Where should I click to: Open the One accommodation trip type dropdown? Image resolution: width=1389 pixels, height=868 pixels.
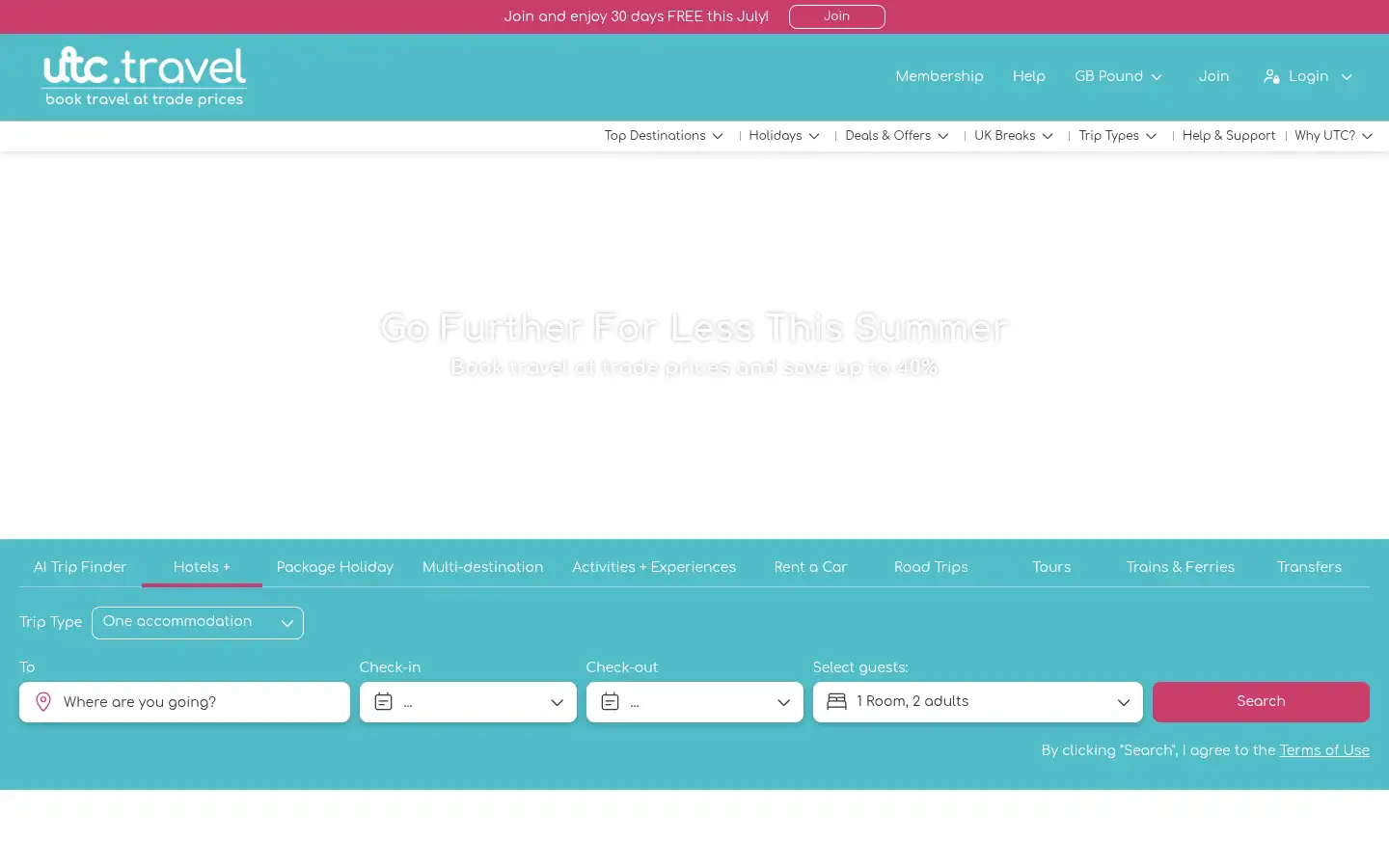pos(198,623)
